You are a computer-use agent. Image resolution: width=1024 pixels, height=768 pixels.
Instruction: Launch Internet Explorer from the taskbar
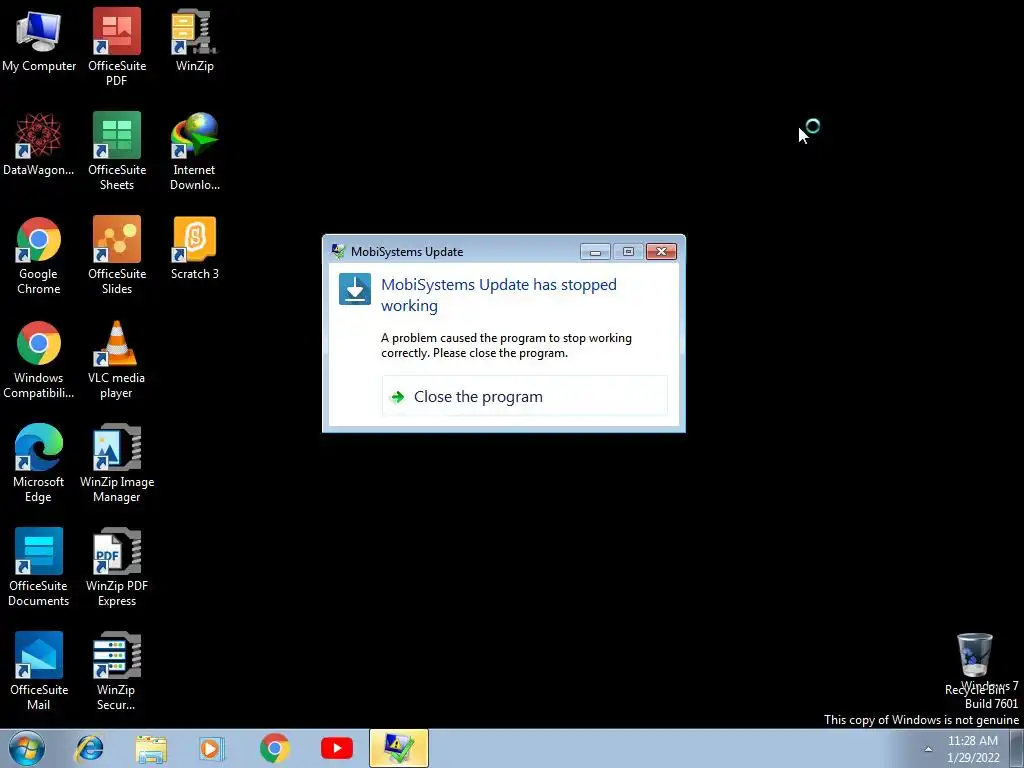tap(89, 748)
